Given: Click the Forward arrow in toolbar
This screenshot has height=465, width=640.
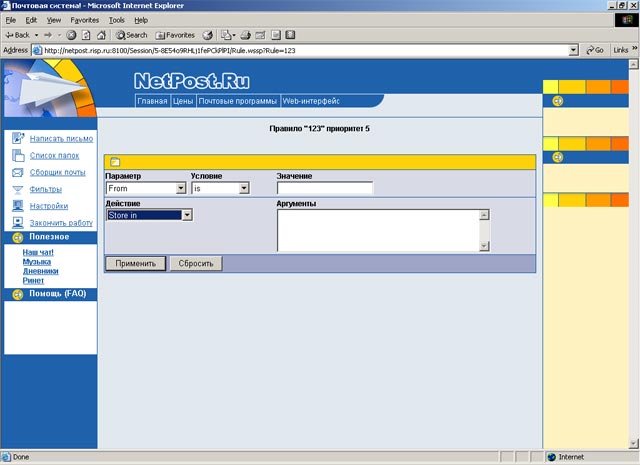Looking at the screenshot, I should (48, 35).
